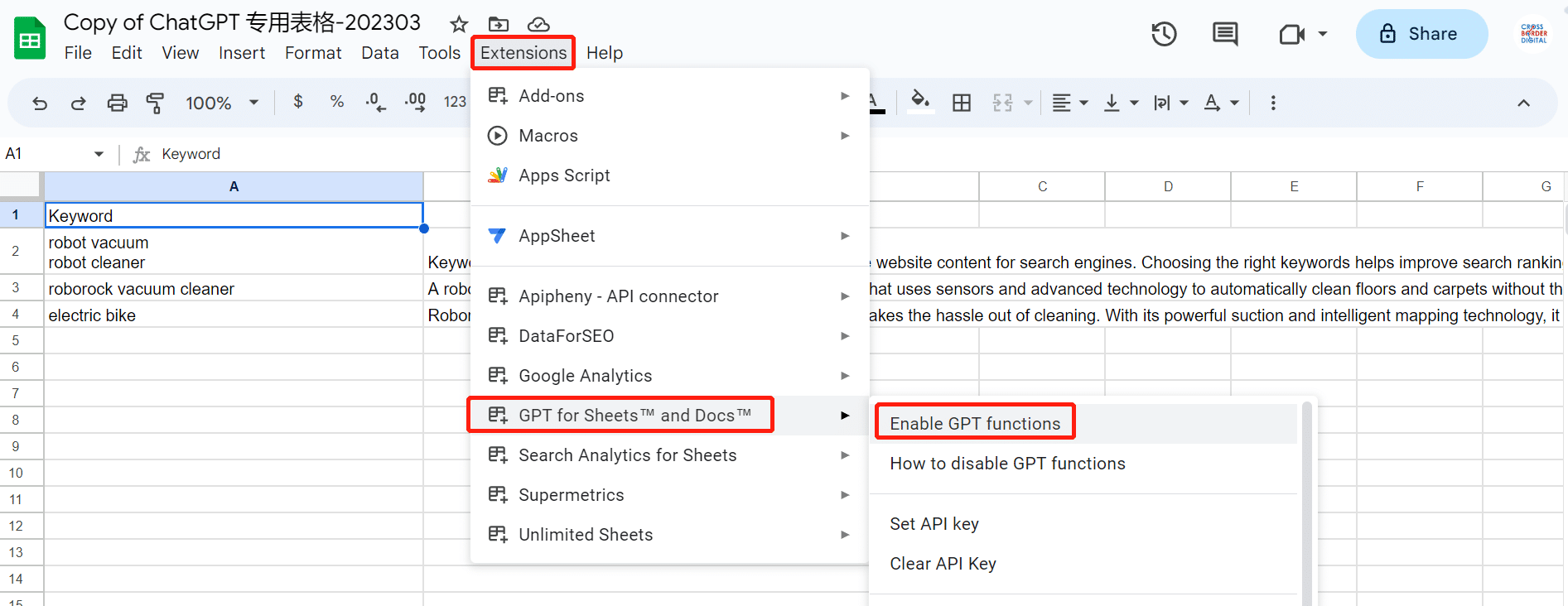Collapse toolbar with the up chevron
Screen dimensions: 1568x606
click(1522, 103)
